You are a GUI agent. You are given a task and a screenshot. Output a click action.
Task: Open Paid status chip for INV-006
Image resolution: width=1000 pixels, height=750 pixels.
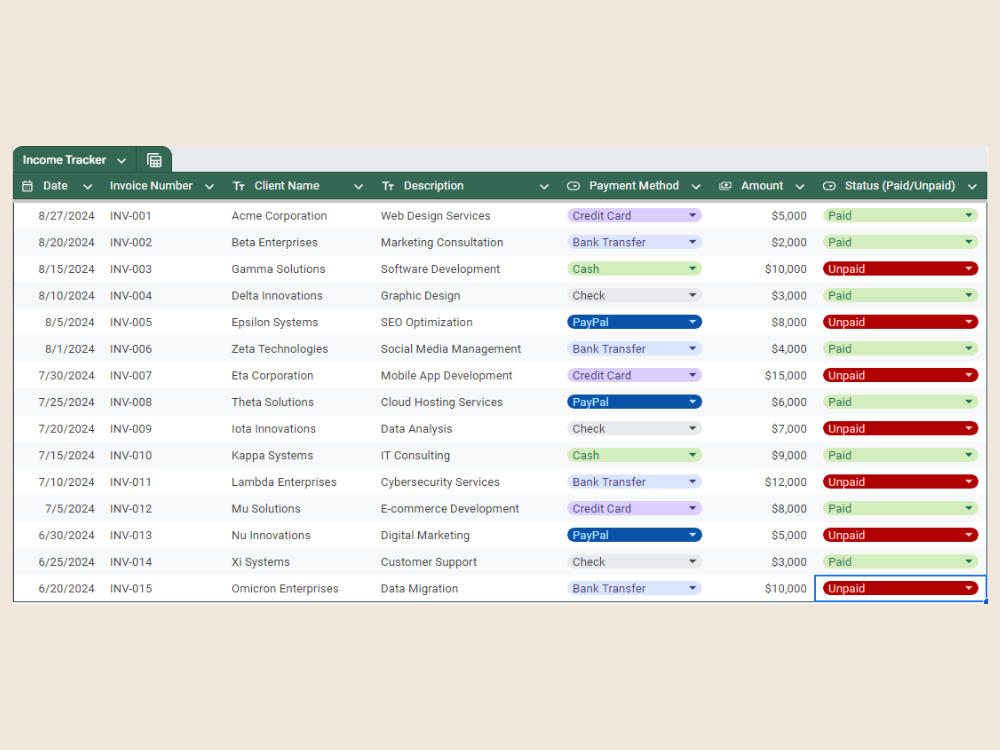click(x=901, y=349)
